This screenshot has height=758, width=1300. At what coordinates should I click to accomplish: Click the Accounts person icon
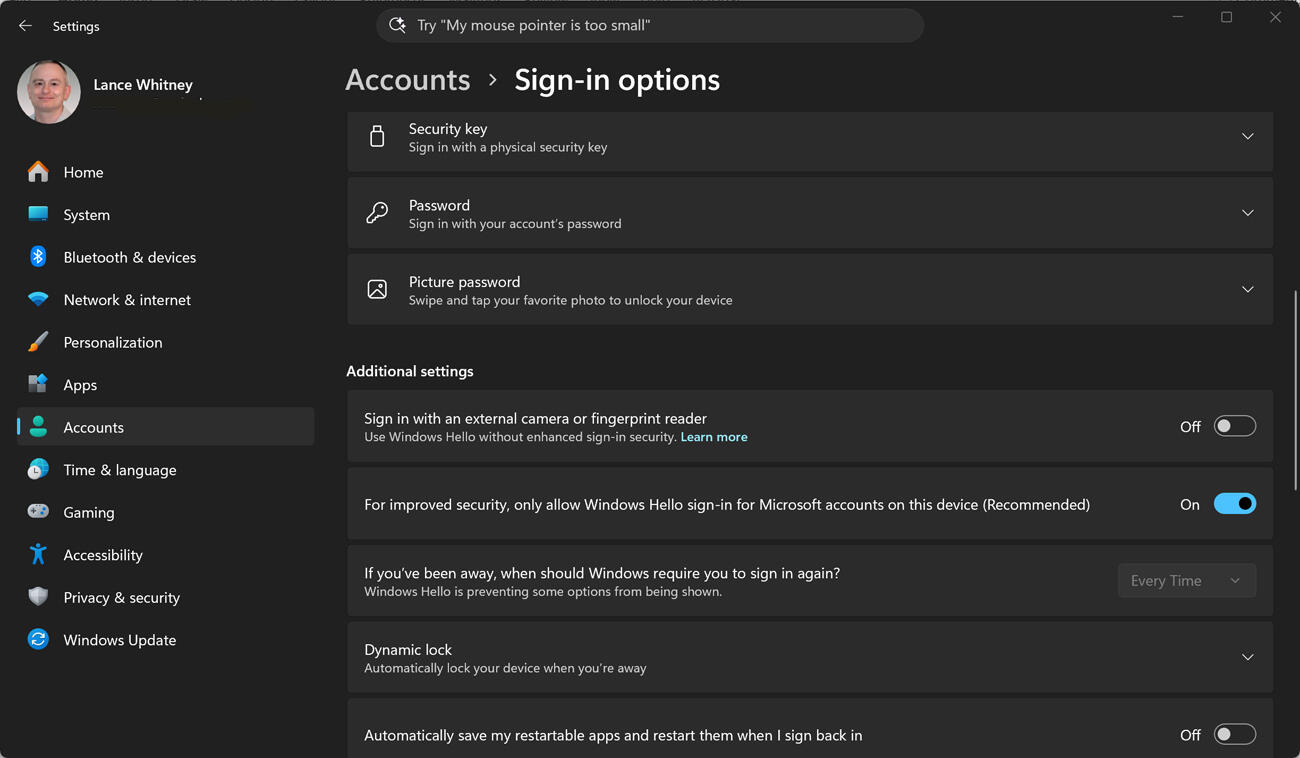tap(38, 427)
